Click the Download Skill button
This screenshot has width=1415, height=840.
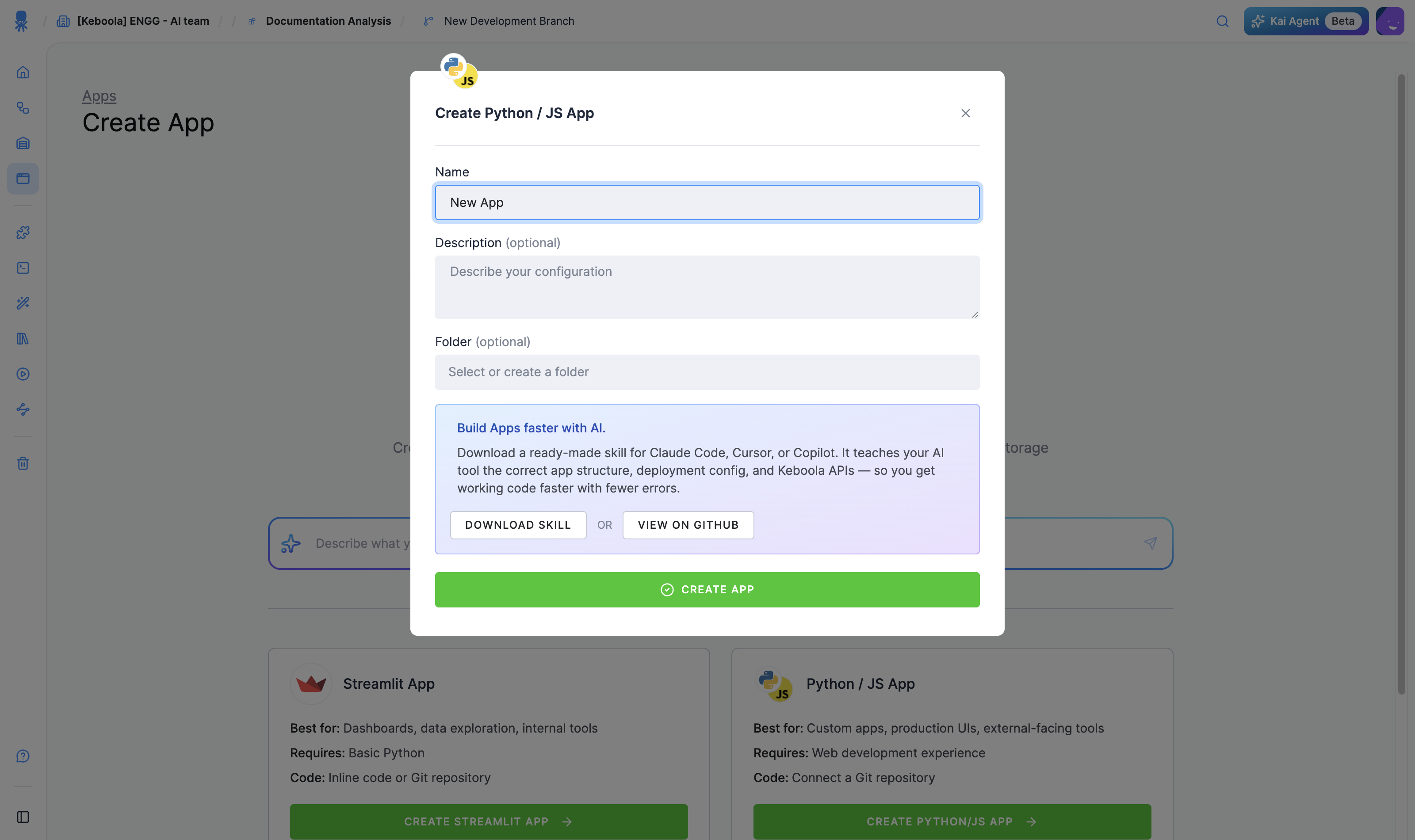click(518, 525)
